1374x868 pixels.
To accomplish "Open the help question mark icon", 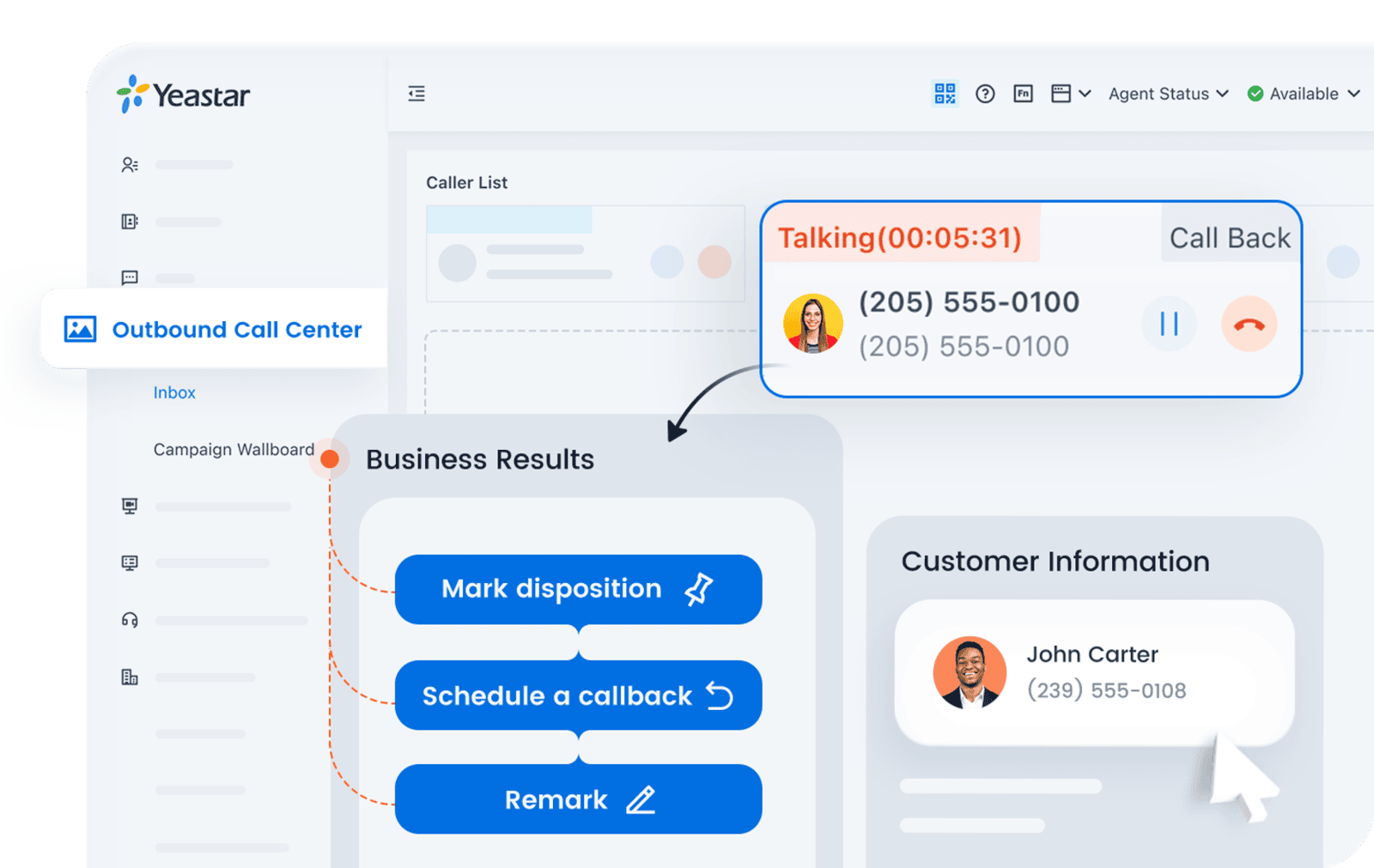I will (x=985, y=94).
